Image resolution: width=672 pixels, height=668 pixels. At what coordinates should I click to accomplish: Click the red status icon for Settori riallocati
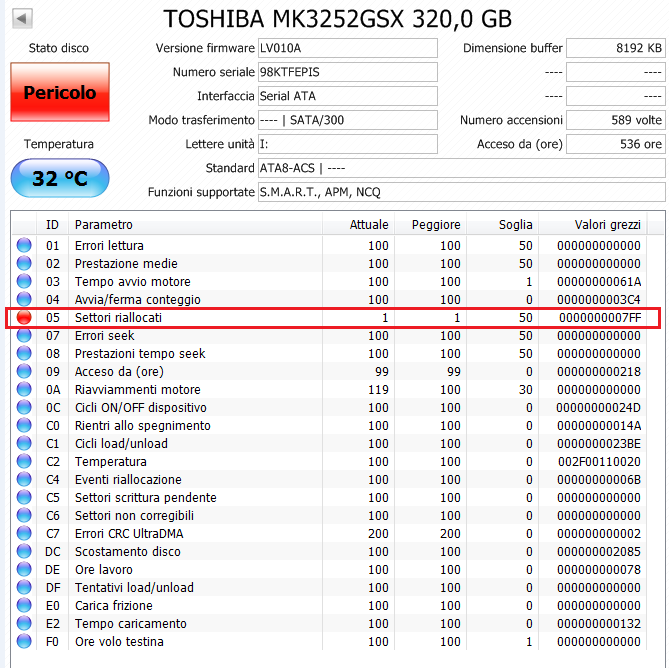coord(24,317)
